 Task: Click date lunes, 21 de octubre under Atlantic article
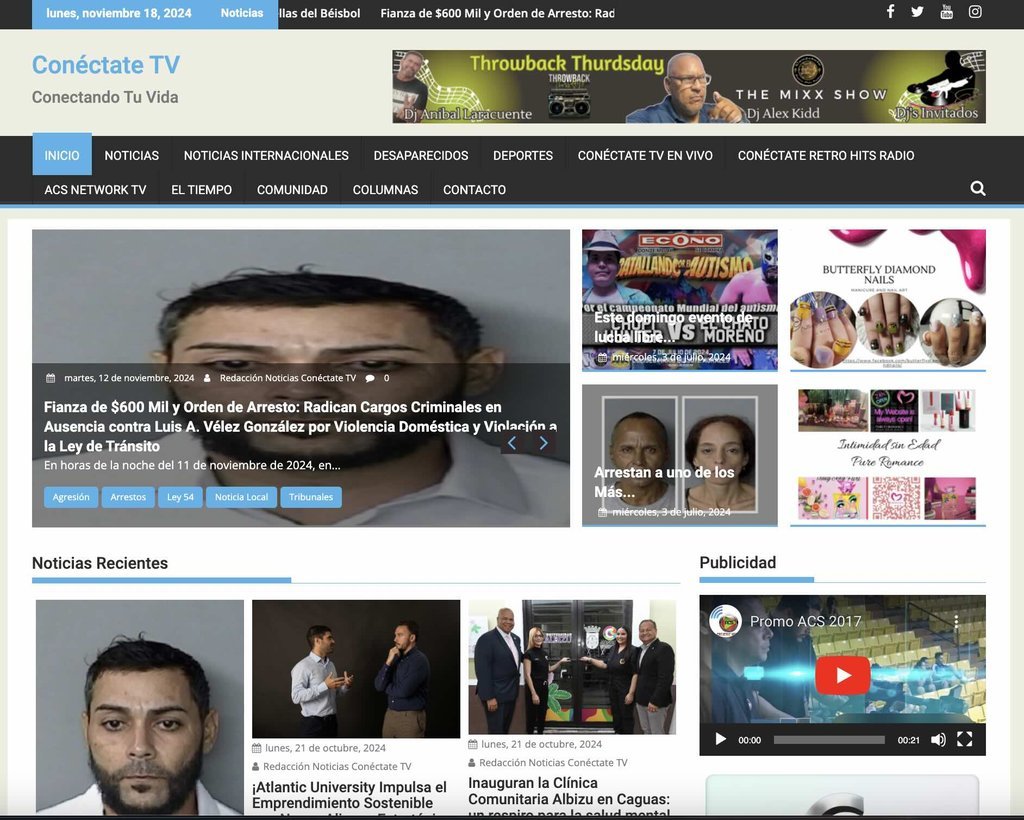click(325, 748)
